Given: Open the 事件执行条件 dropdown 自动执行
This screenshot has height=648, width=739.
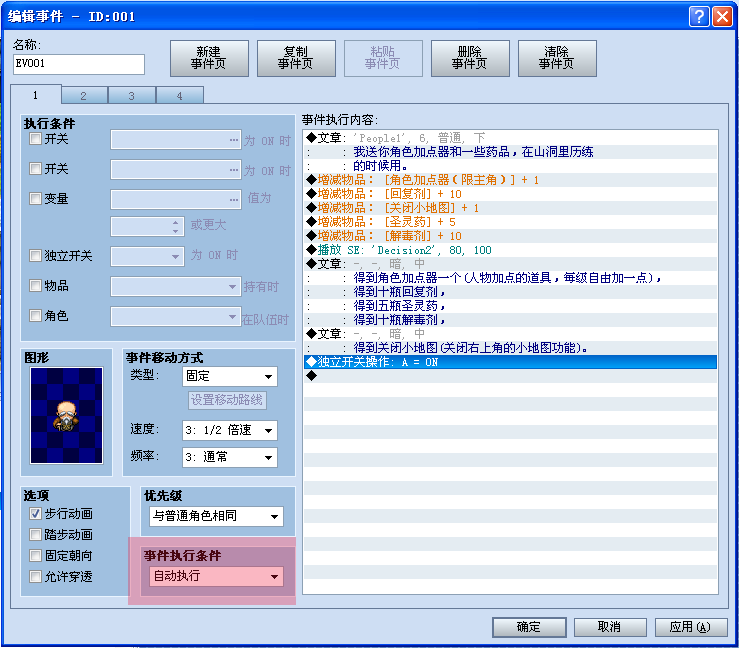Looking at the screenshot, I should (216, 576).
